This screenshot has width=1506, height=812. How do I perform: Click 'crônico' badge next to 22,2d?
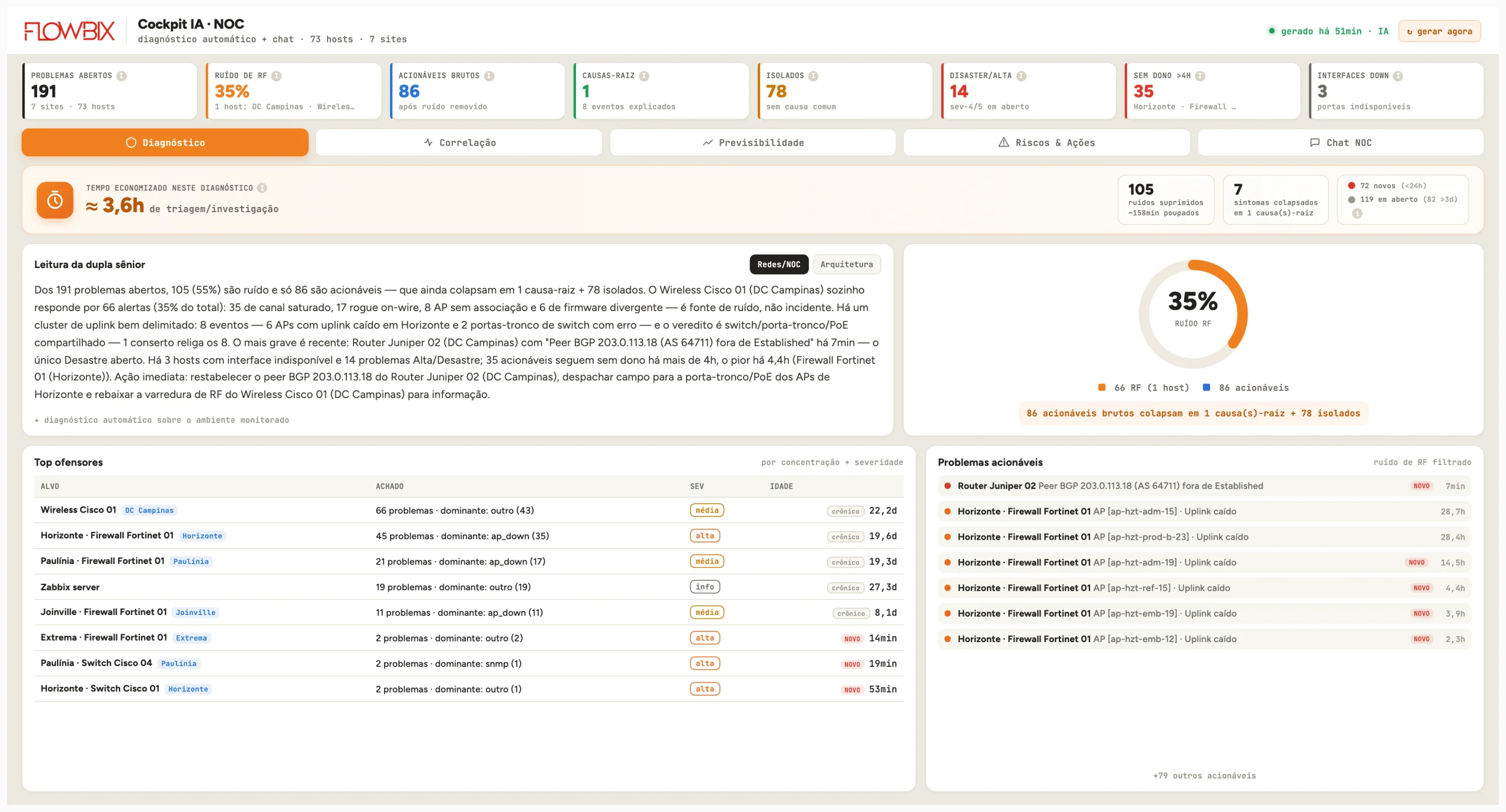(x=845, y=512)
